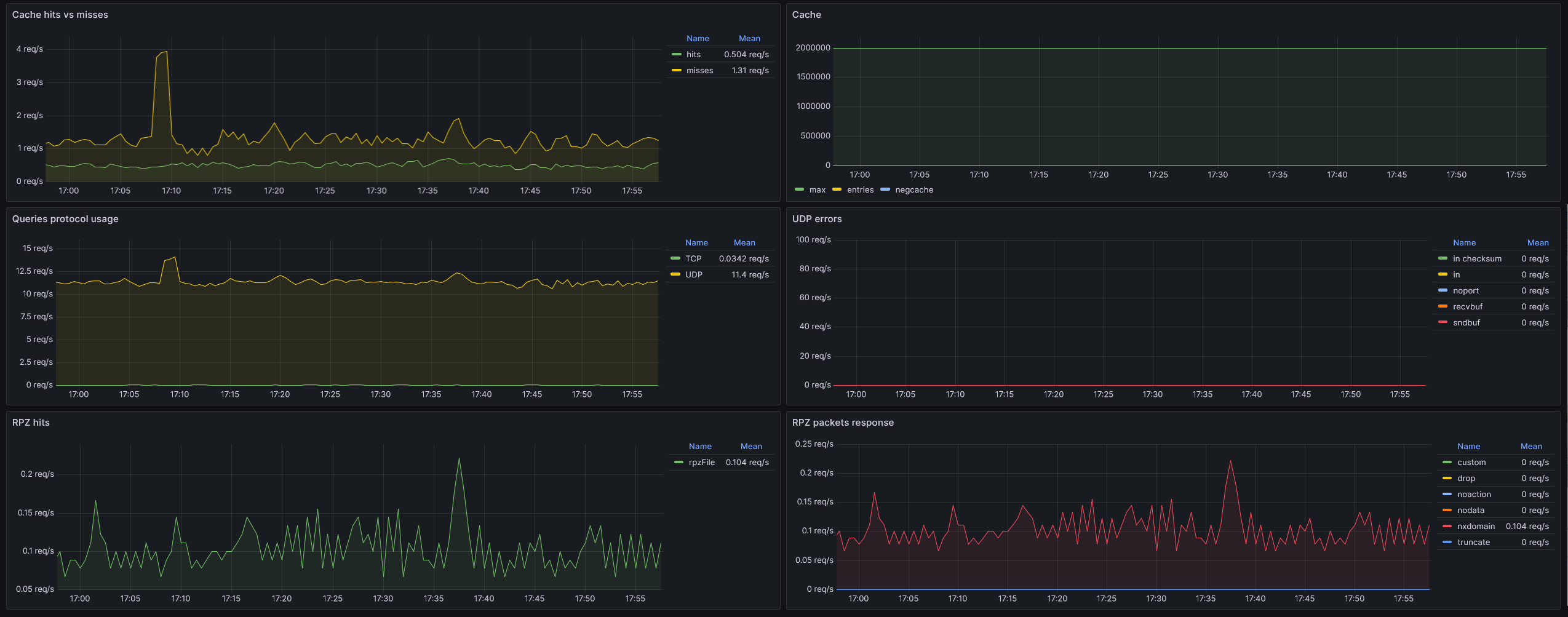1568x617 pixels.
Task: Sort RPZ hits legend by Mean header
Action: 751,447
